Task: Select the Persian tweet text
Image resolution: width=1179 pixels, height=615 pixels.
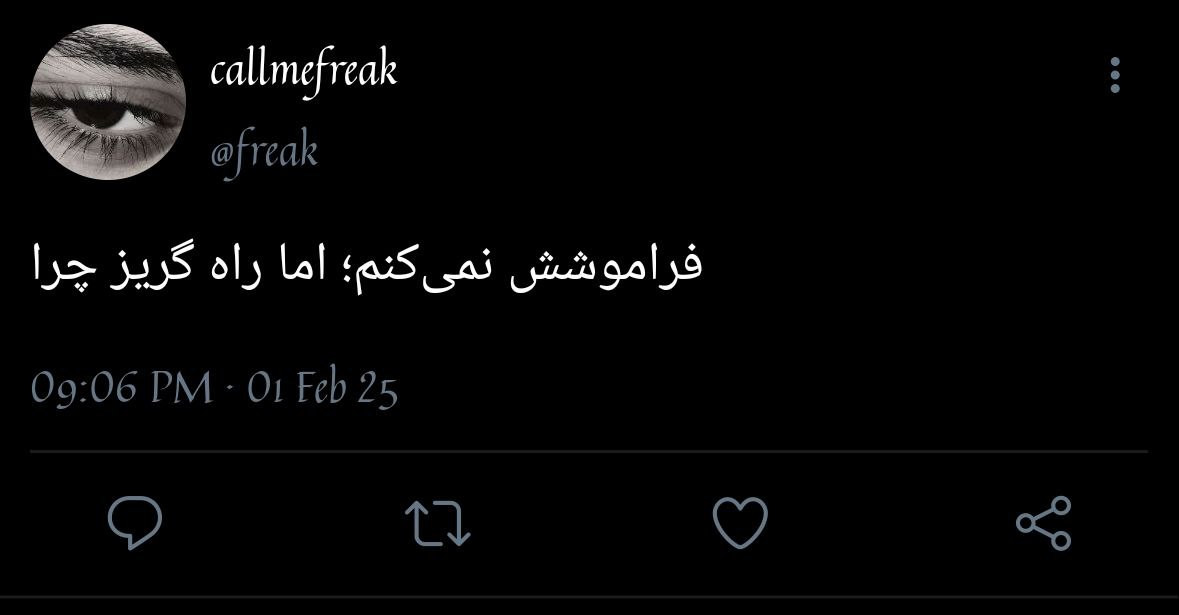Action: (368, 267)
